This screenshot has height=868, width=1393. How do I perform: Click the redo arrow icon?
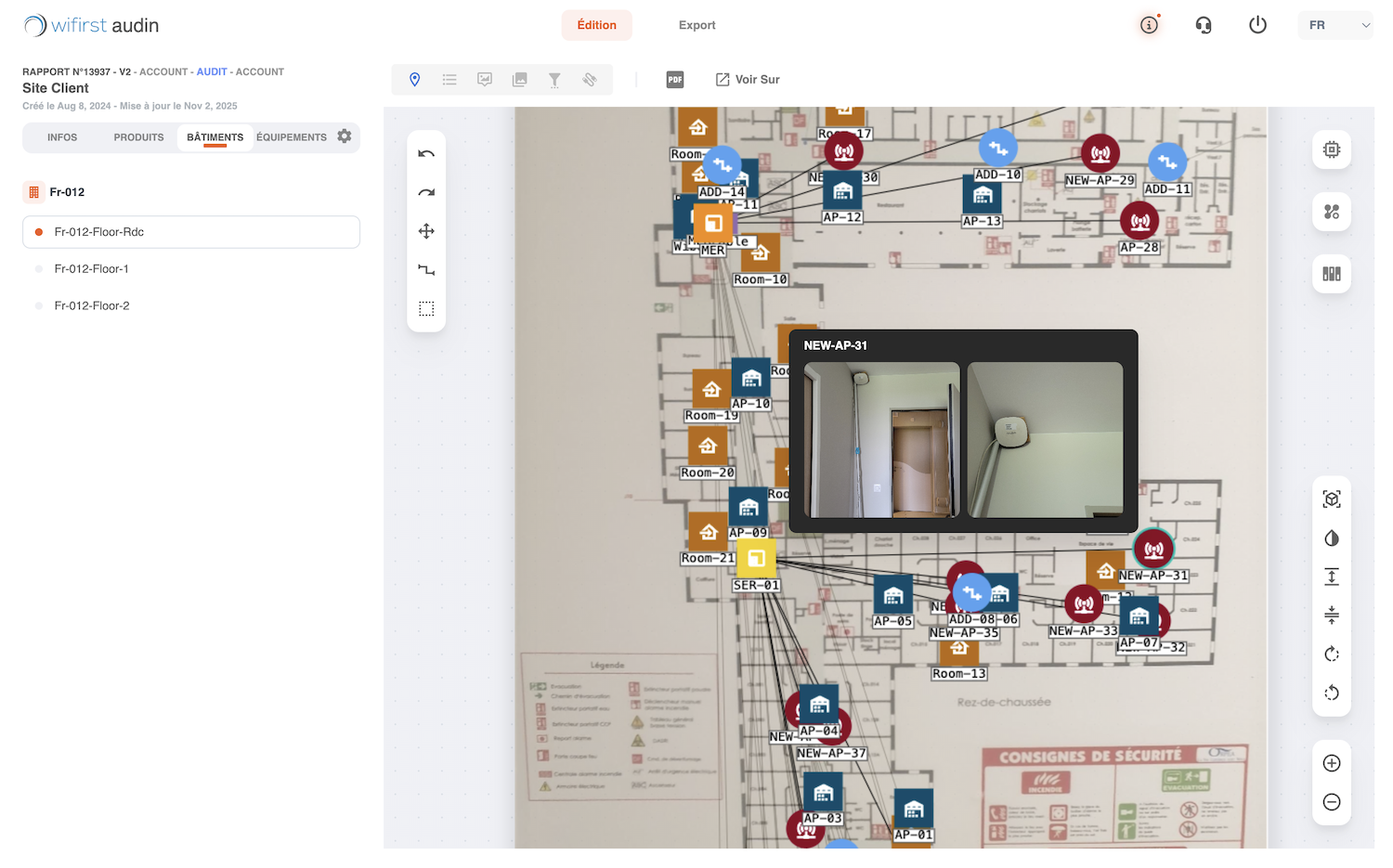(426, 193)
